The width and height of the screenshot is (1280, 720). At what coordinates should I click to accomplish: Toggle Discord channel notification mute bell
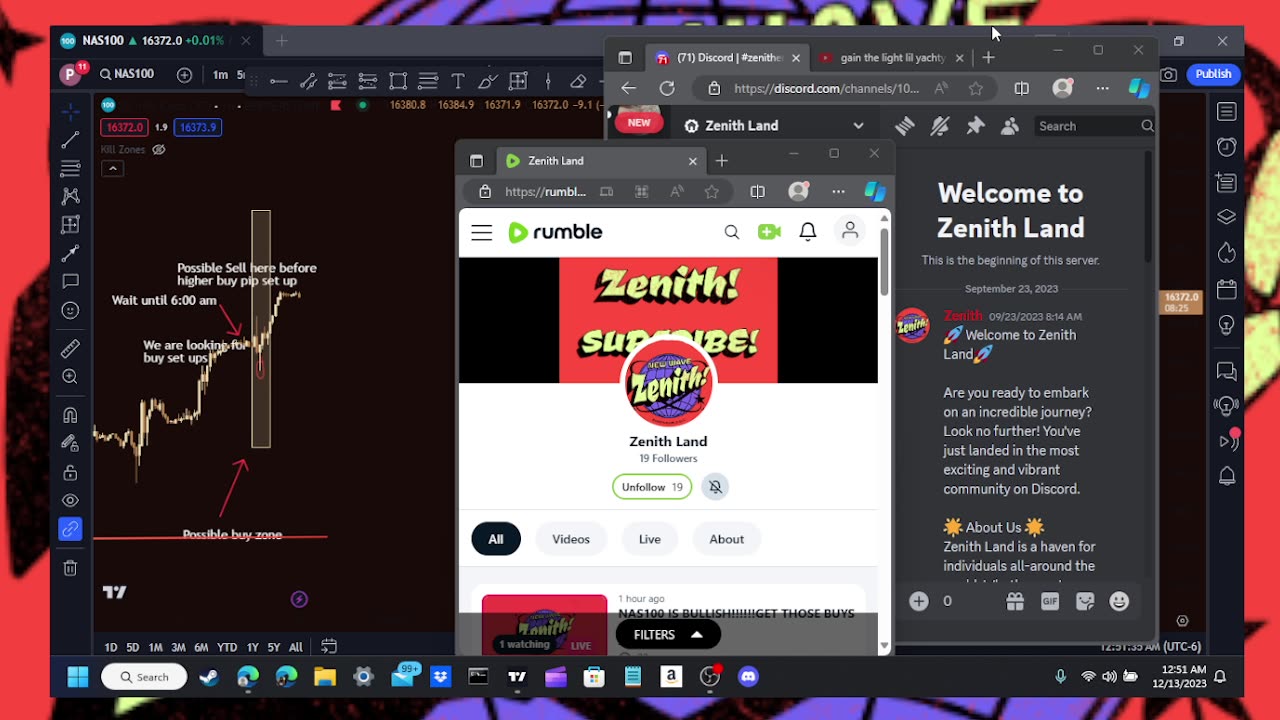[939, 126]
